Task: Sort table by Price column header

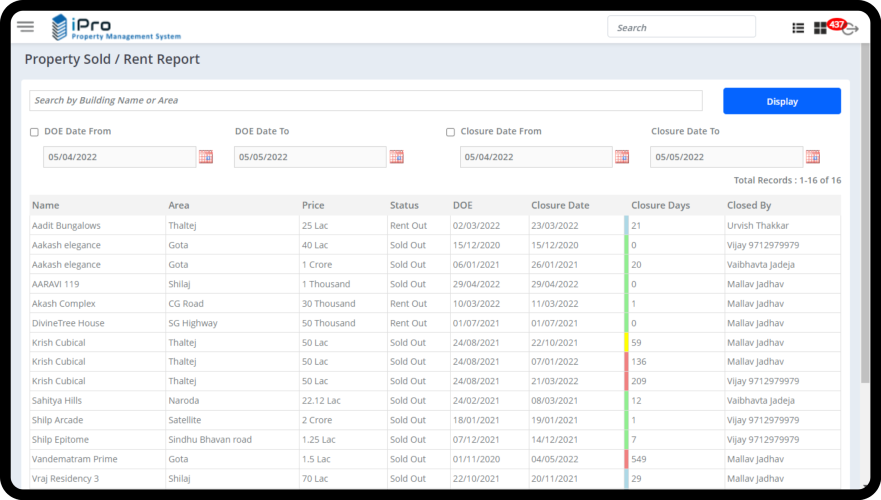Action: (x=313, y=206)
